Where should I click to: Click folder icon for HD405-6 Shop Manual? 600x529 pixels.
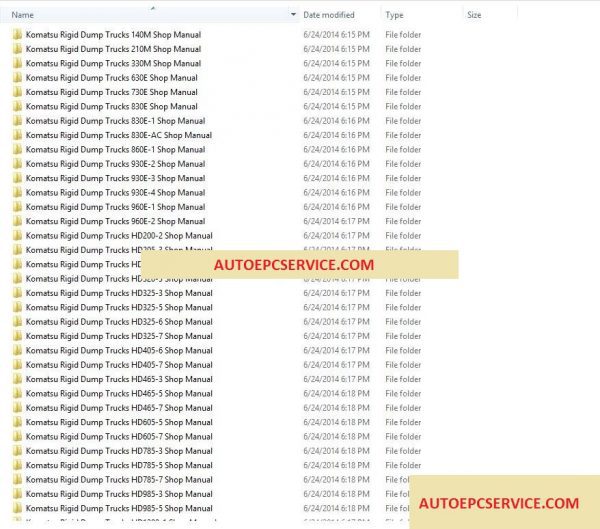[17, 351]
